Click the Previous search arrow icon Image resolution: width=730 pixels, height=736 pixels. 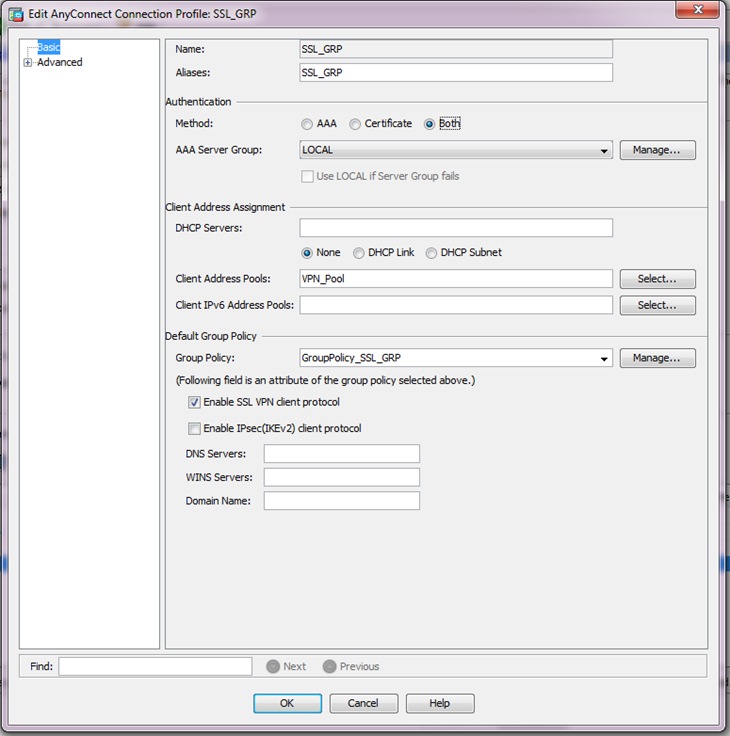tap(330, 666)
